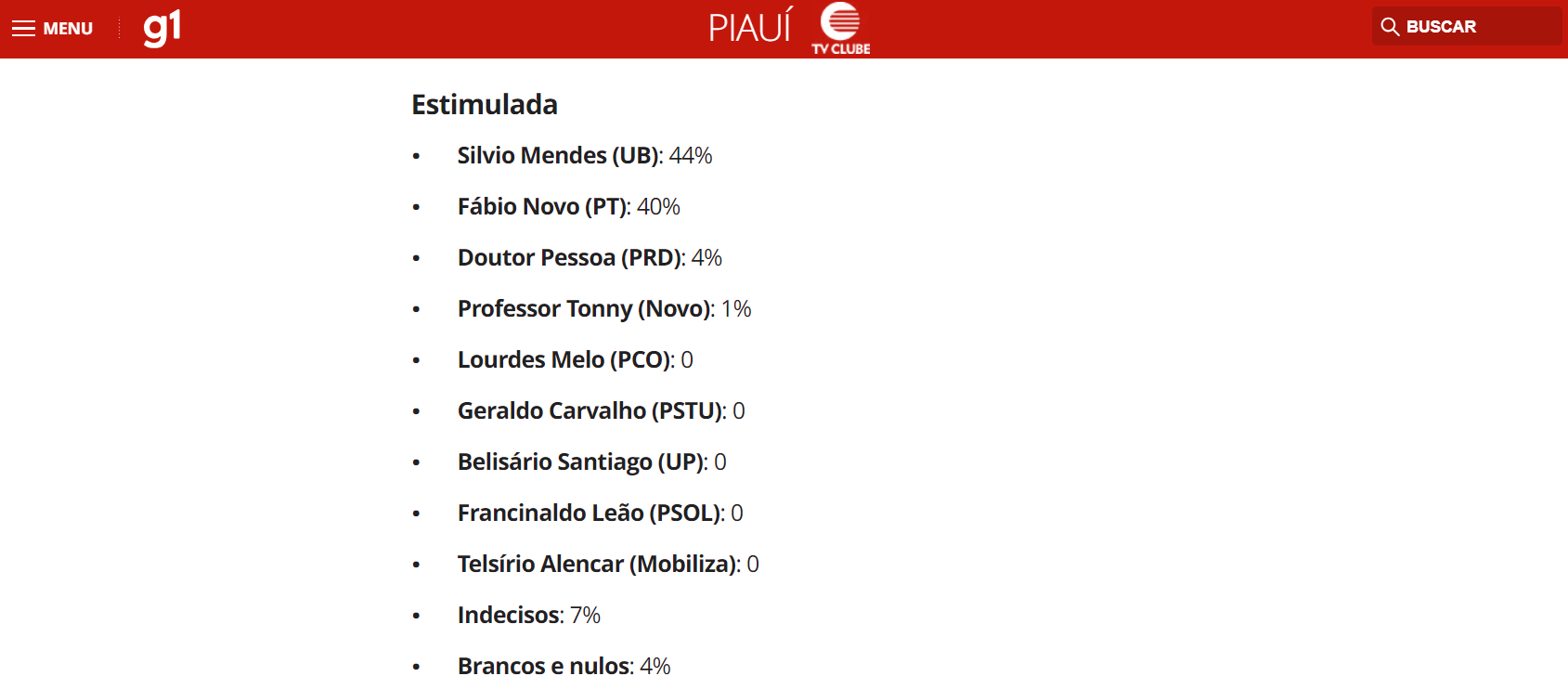
Task: Click Doutor Pessoa (PRD) entry
Action: [x=590, y=257]
